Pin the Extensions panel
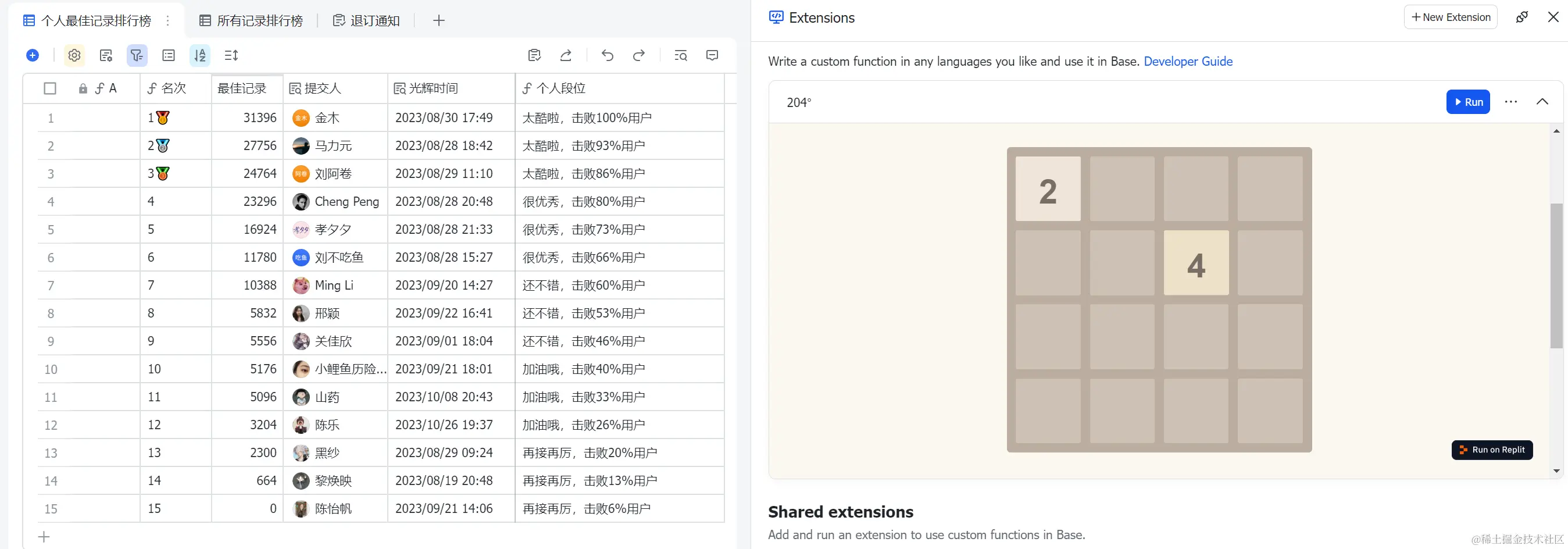Image resolution: width=1568 pixels, height=549 pixels. pyautogui.click(x=1521, y=17)
